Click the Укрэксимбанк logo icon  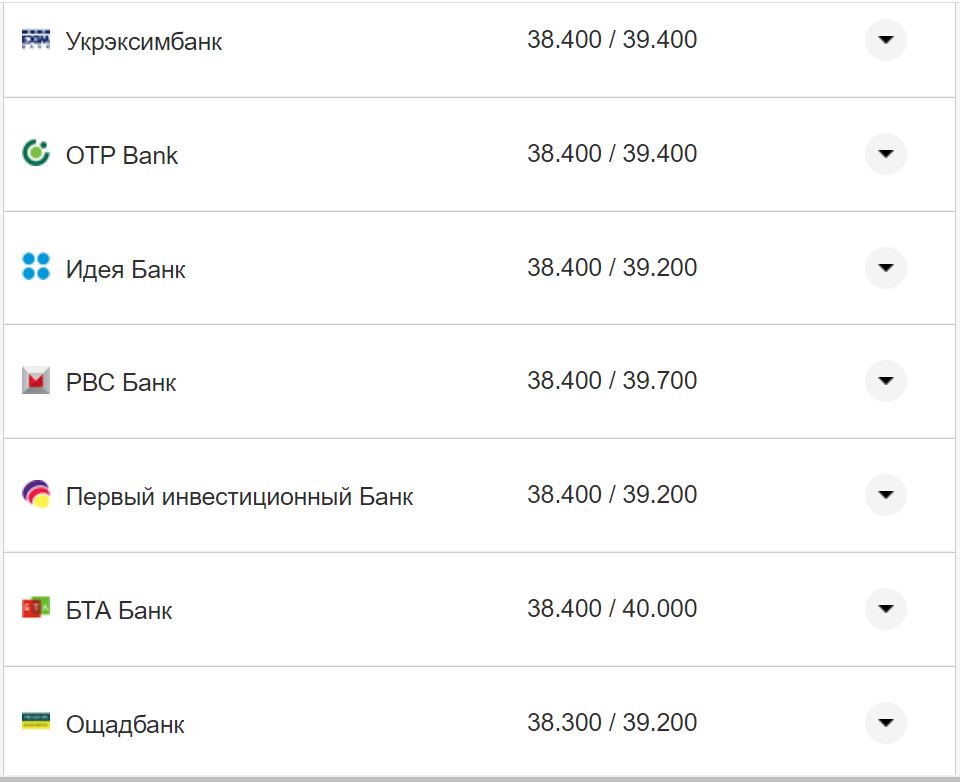click(x=36, y=40)
